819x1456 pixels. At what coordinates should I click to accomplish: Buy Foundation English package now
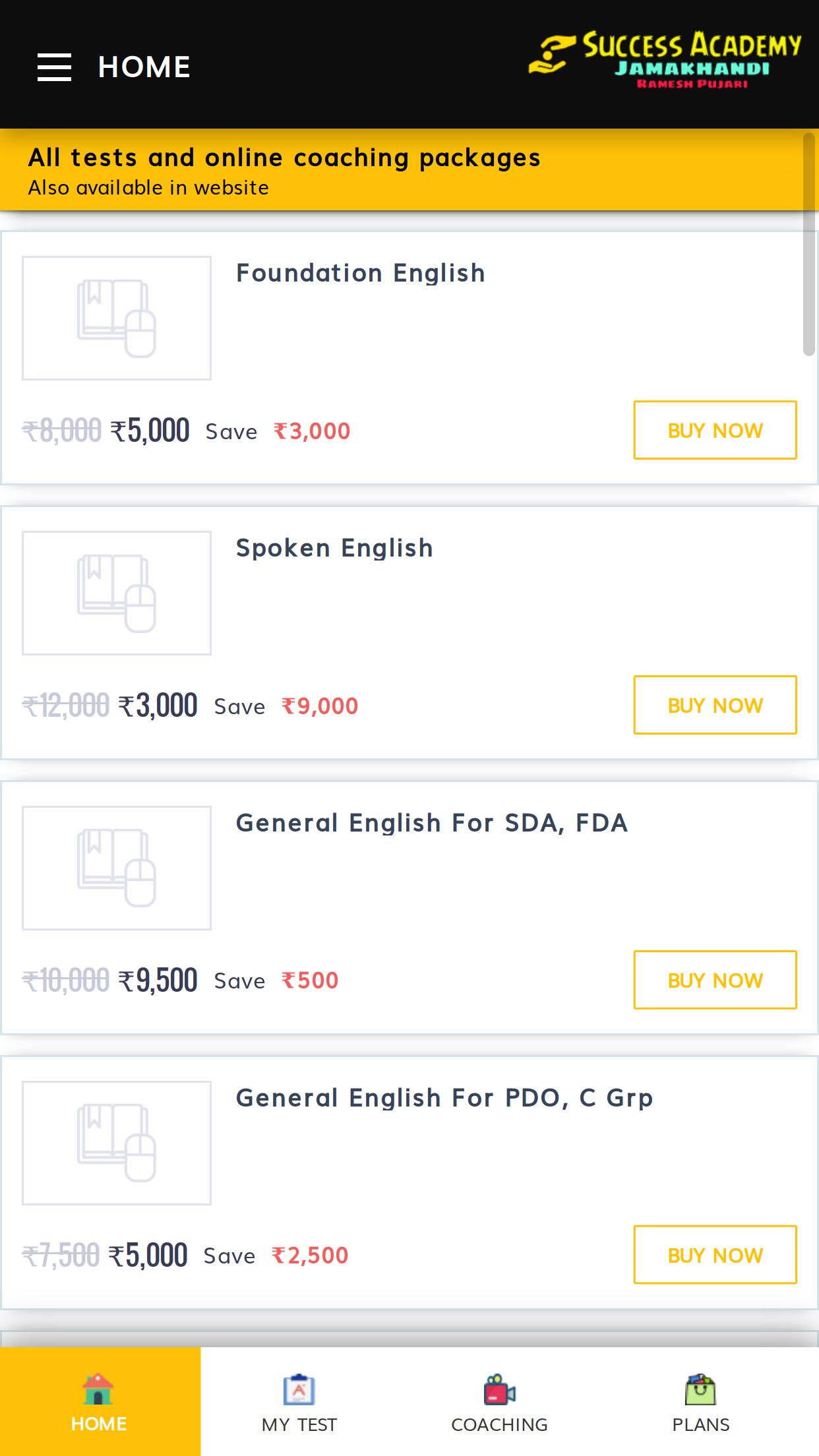click(715, 430)
